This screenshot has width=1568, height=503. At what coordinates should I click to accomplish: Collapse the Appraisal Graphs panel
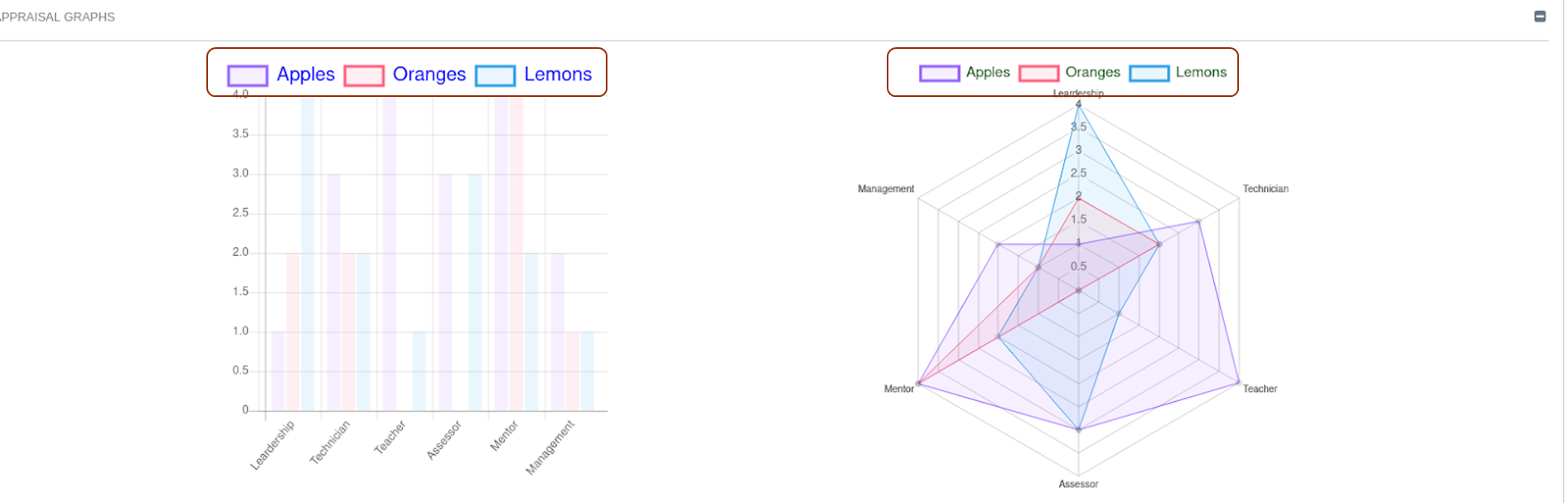tap(1540, 17)
